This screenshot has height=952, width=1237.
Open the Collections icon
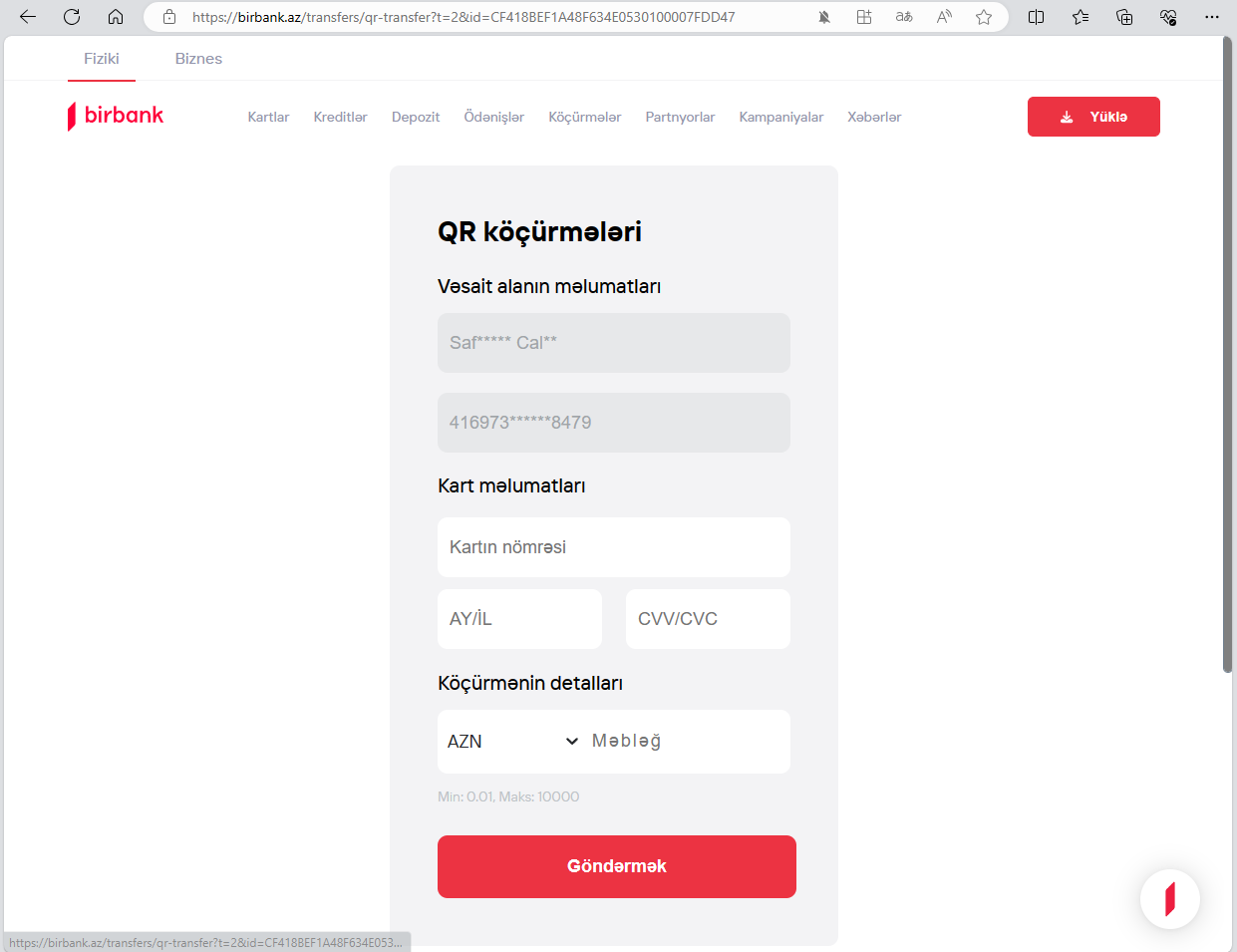[1124, 17]
